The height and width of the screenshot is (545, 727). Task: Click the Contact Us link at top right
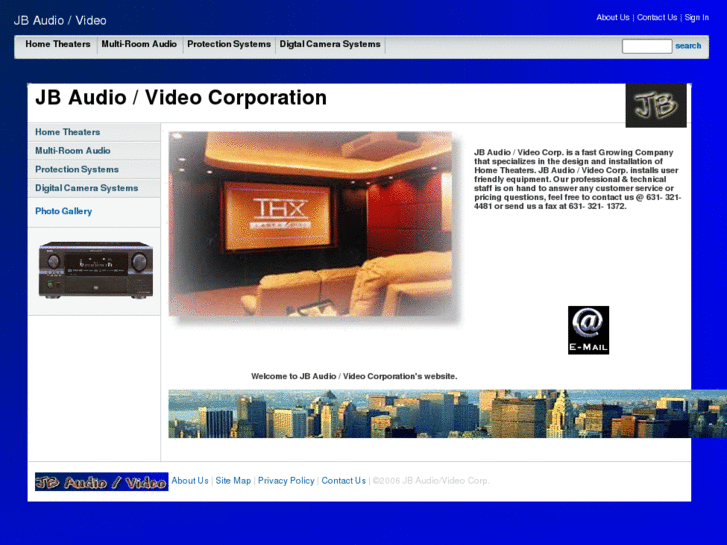click(657, 18)
